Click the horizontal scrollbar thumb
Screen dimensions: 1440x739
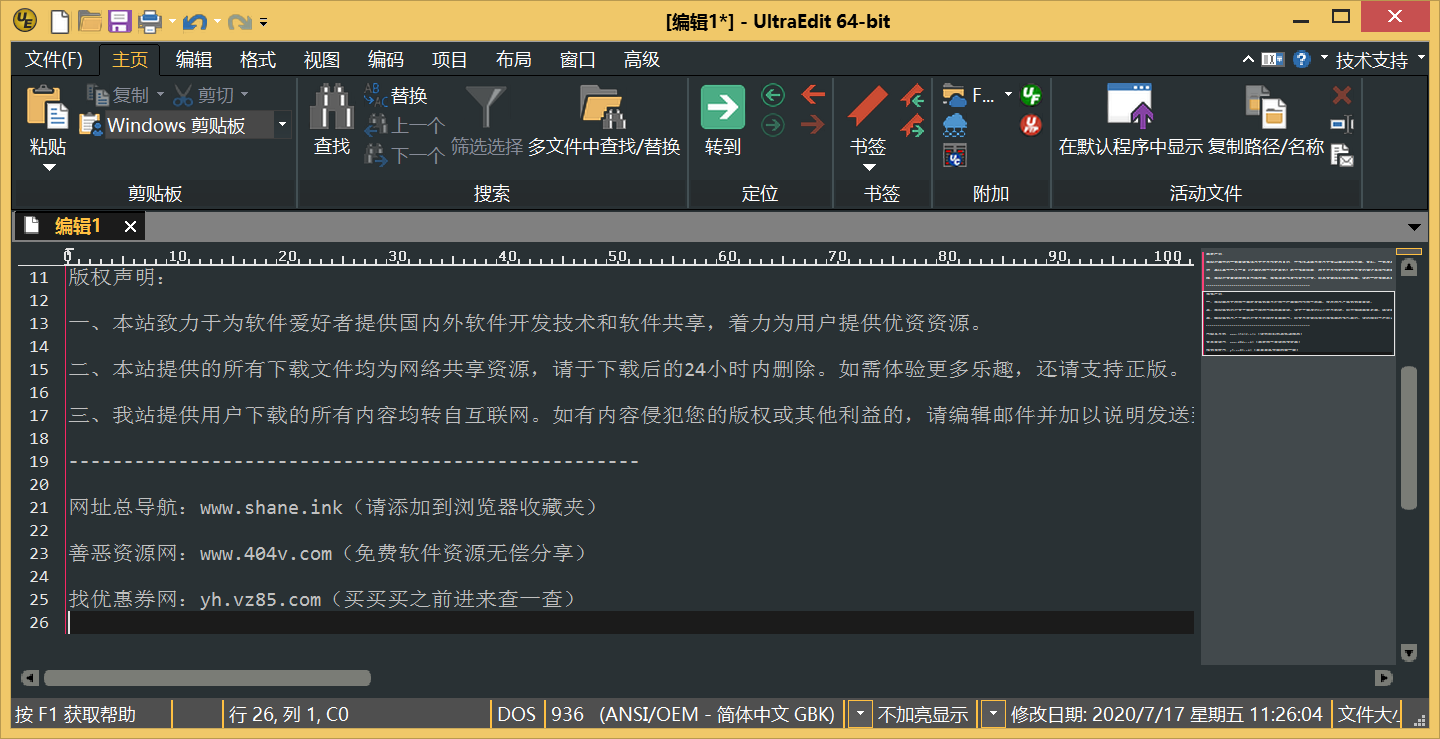[x=207, y=678]
